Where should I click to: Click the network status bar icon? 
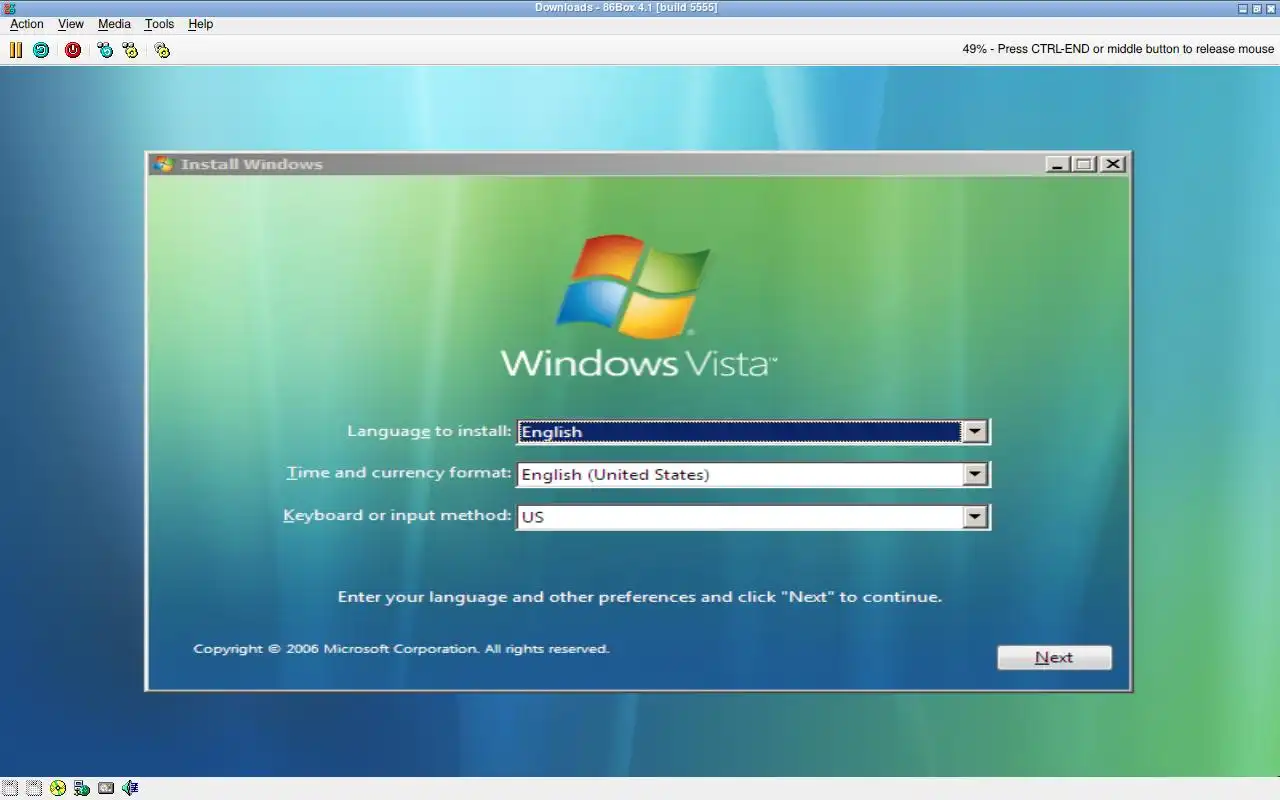[82, 788]
